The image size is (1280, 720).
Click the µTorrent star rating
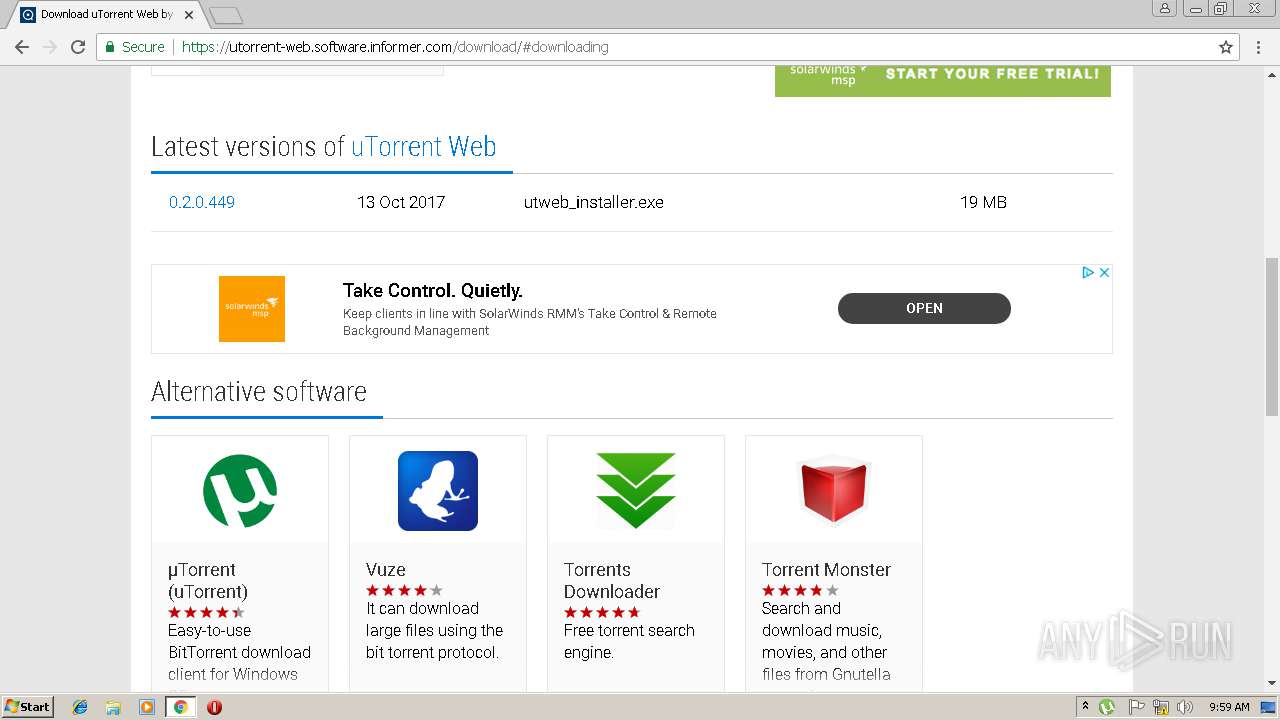point(206,613)
